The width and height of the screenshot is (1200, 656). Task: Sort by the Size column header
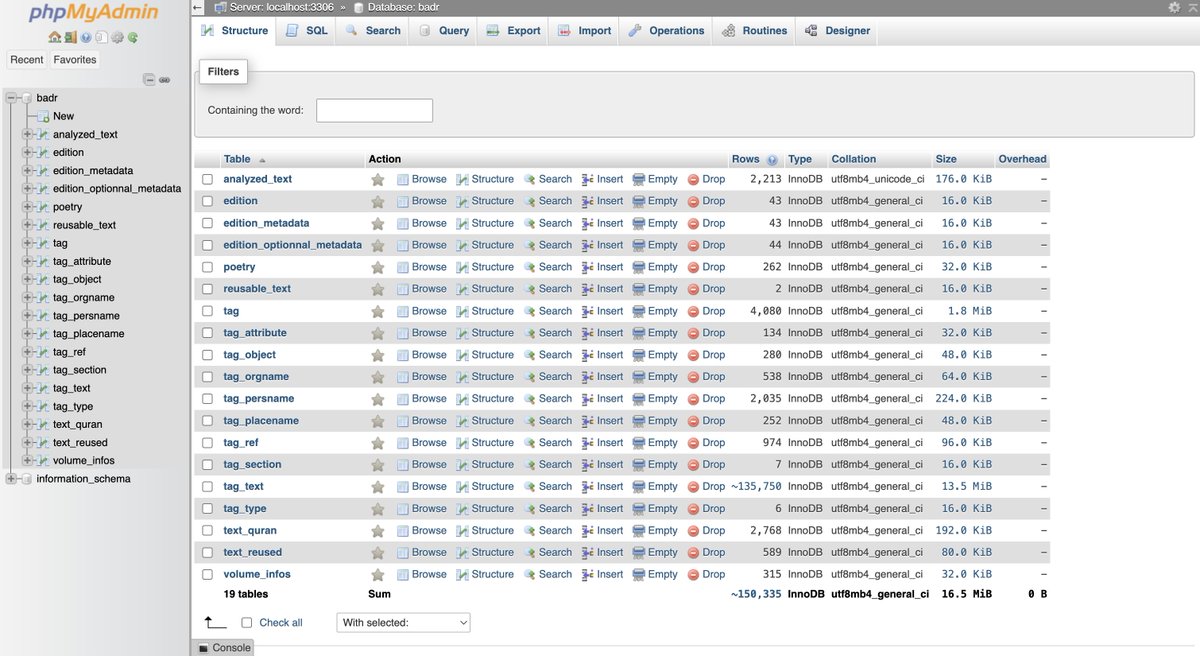pos(946,159)
